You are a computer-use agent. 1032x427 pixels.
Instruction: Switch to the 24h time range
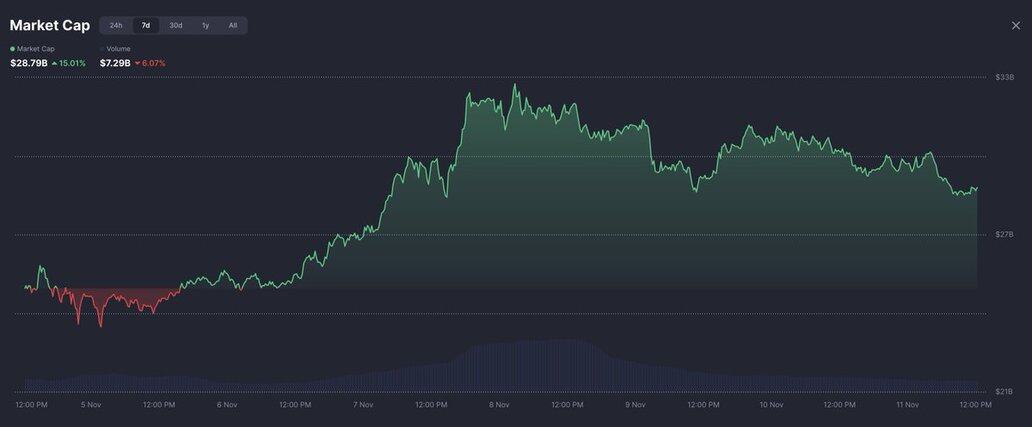click(116, 25)
